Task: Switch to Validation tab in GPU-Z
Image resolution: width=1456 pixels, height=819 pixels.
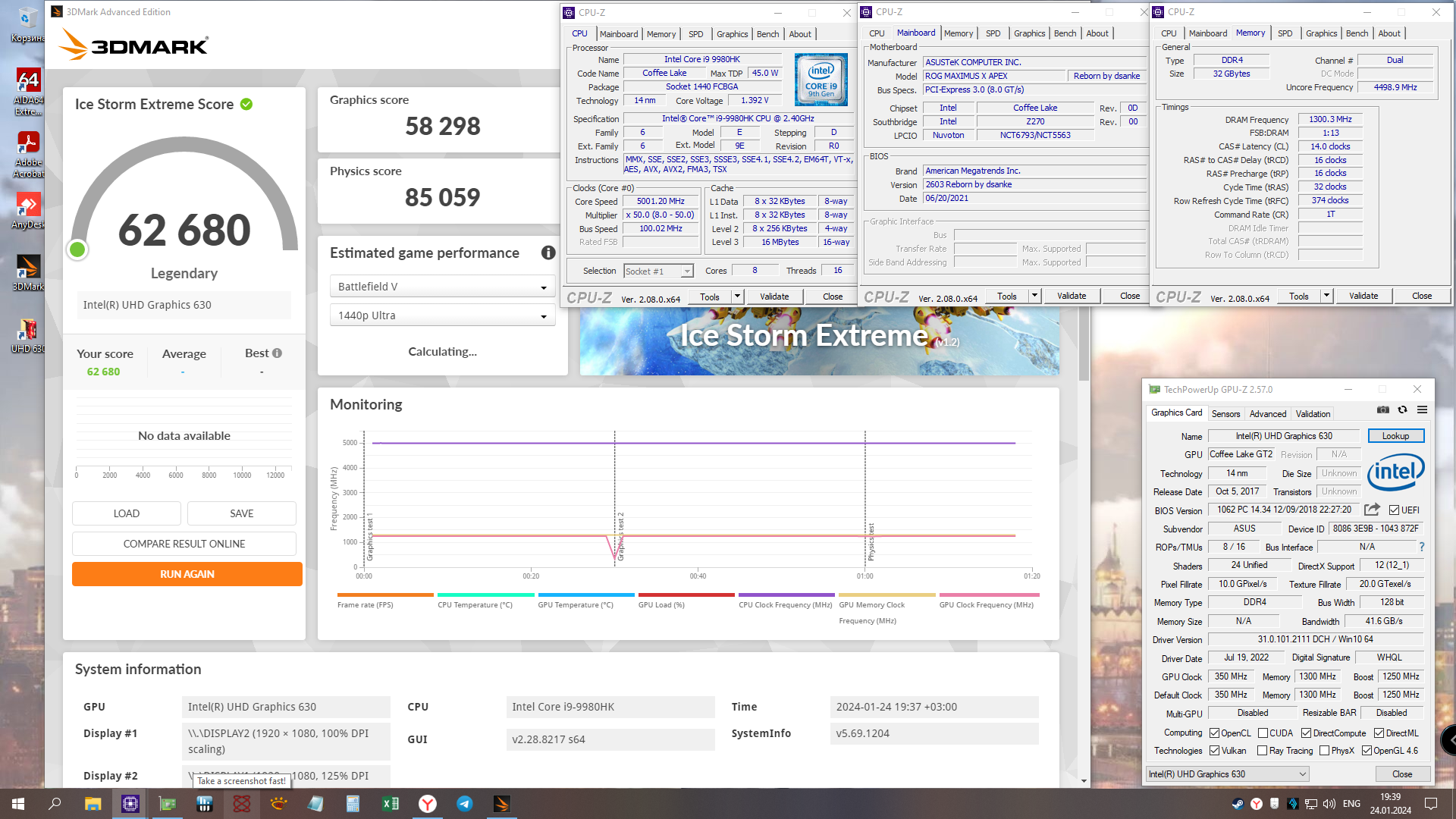Action: tap(1313, 414)
